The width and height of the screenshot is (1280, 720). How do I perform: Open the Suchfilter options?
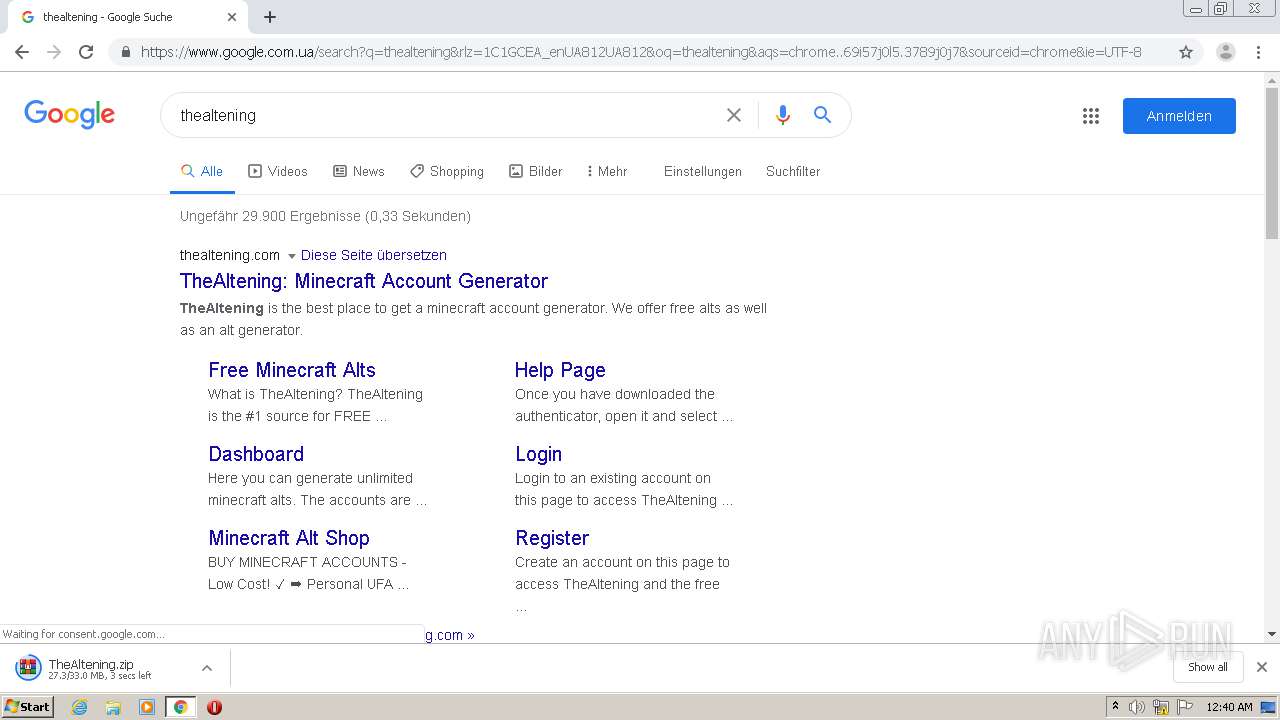[x=793, y=171]
